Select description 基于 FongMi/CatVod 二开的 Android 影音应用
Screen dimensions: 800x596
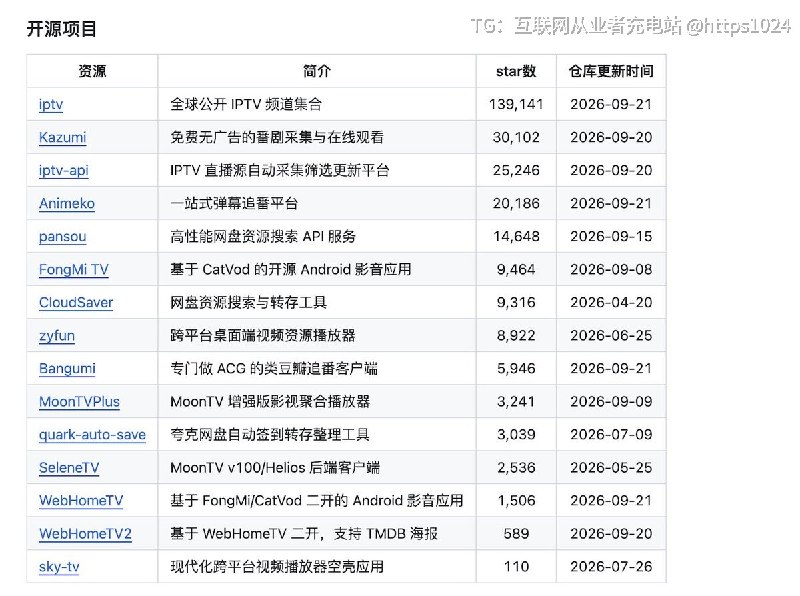tap(317, 501)
